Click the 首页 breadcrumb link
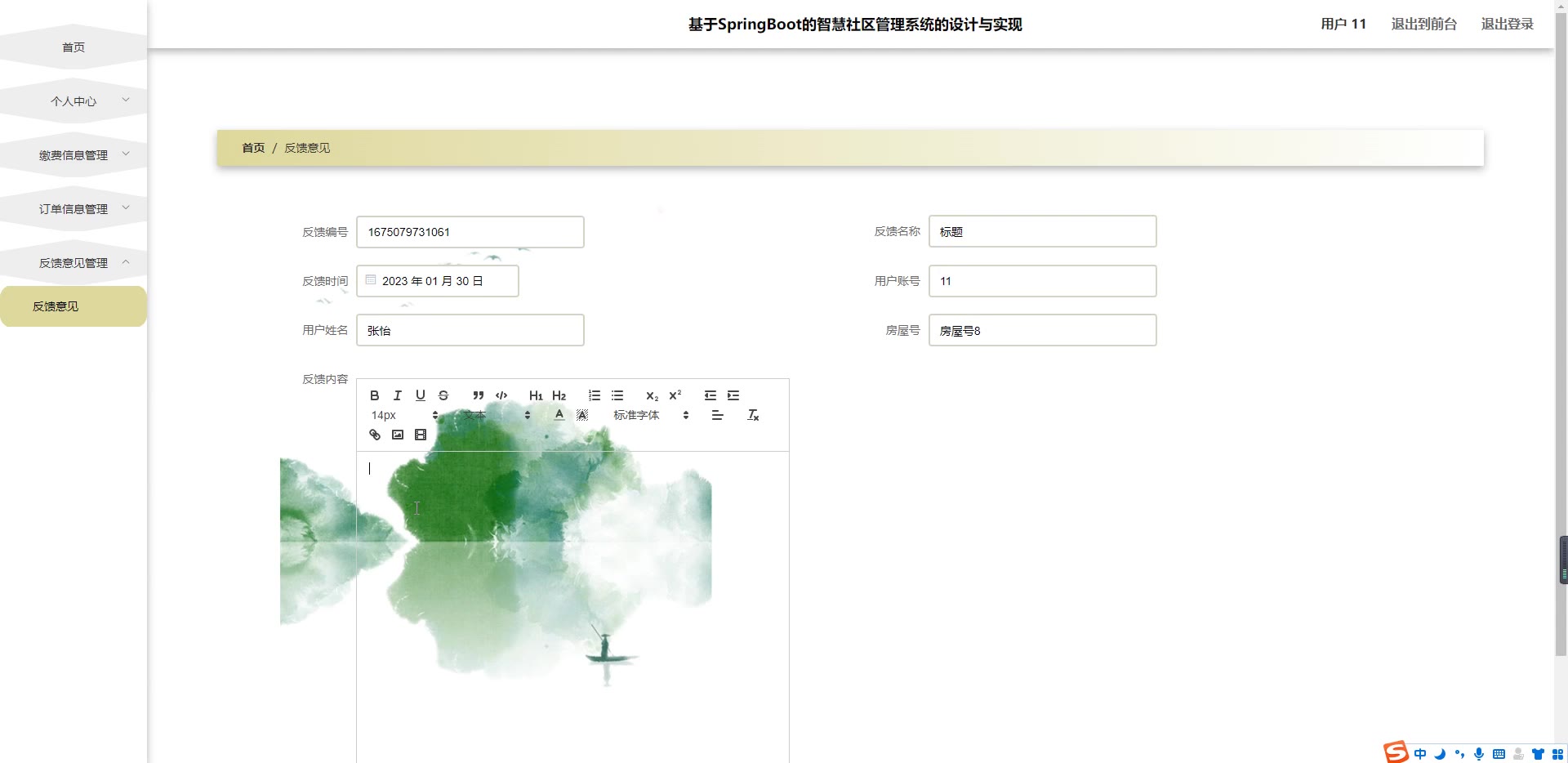Viewport: 1568px width, 763px height. point(253,148)
